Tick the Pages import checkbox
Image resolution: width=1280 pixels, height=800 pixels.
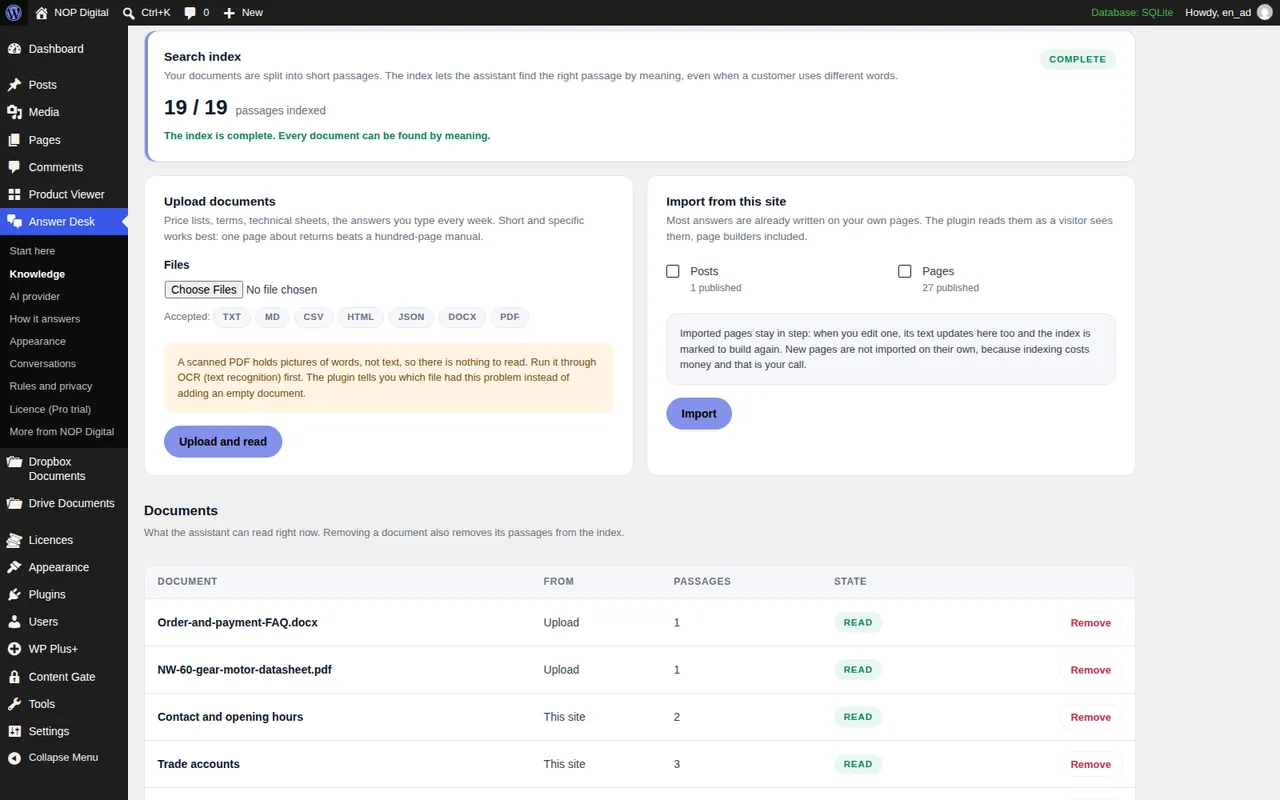[x=905, y=271]
